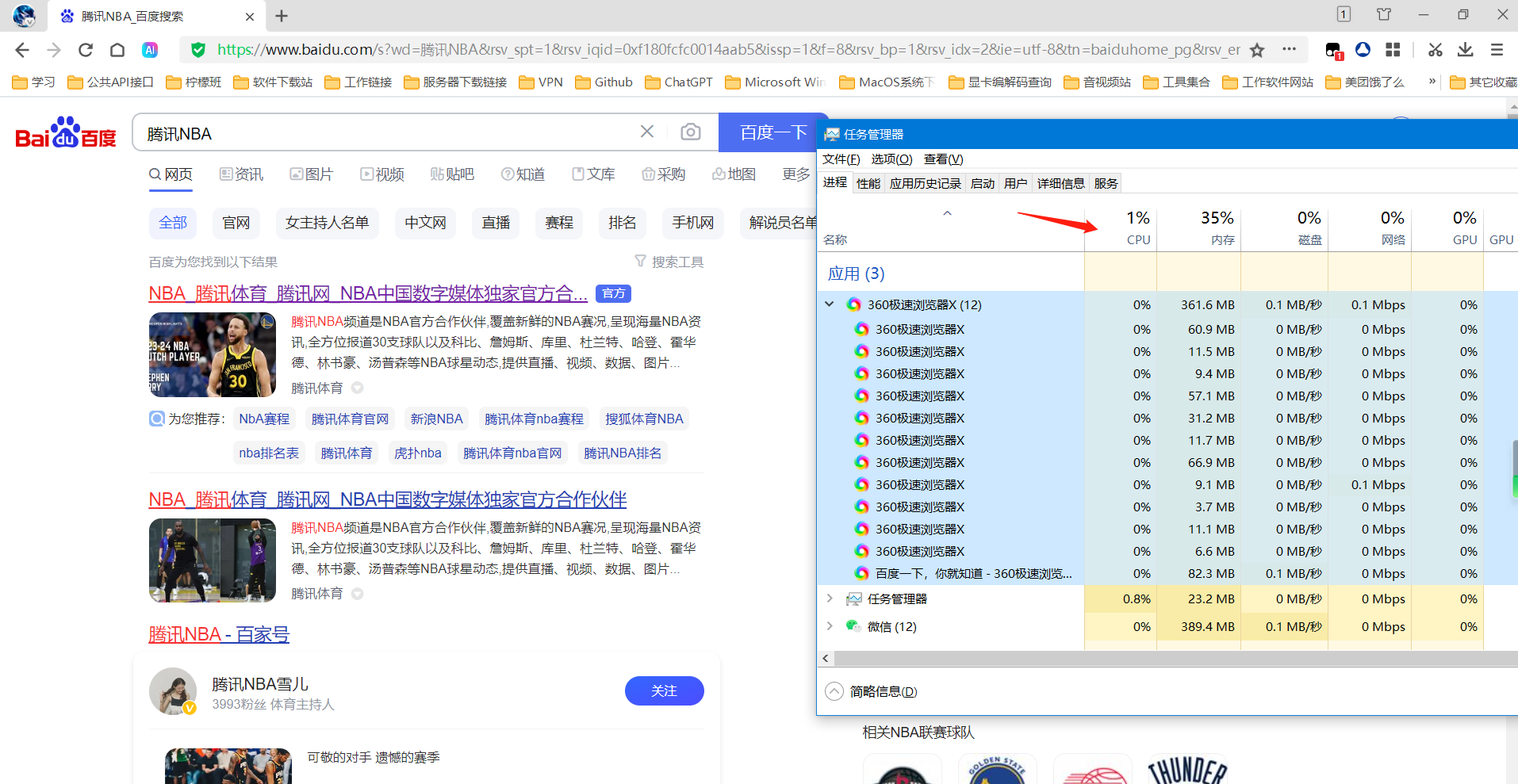Click the 新浪NBA recommendation link
This screenshot has width=1518, height=784.
coord(436,419)
